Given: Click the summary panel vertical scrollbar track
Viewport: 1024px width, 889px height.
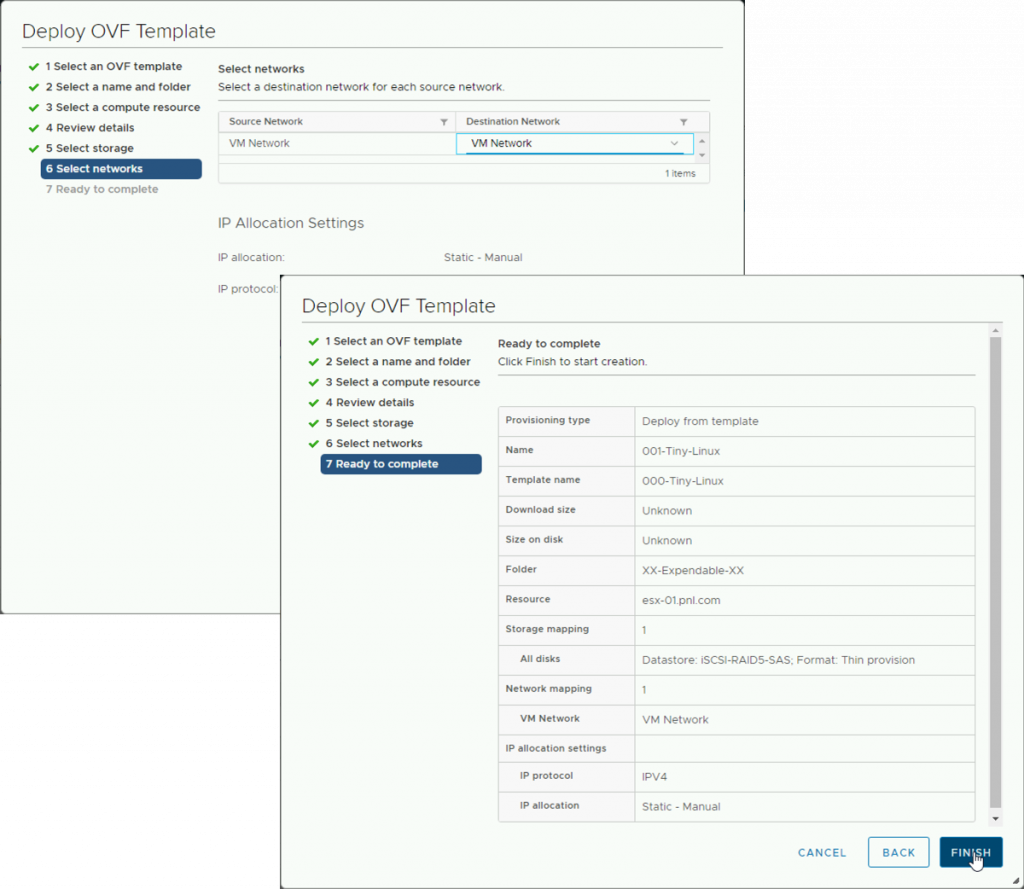Looking at the screenshot, I should click(994, 570).
